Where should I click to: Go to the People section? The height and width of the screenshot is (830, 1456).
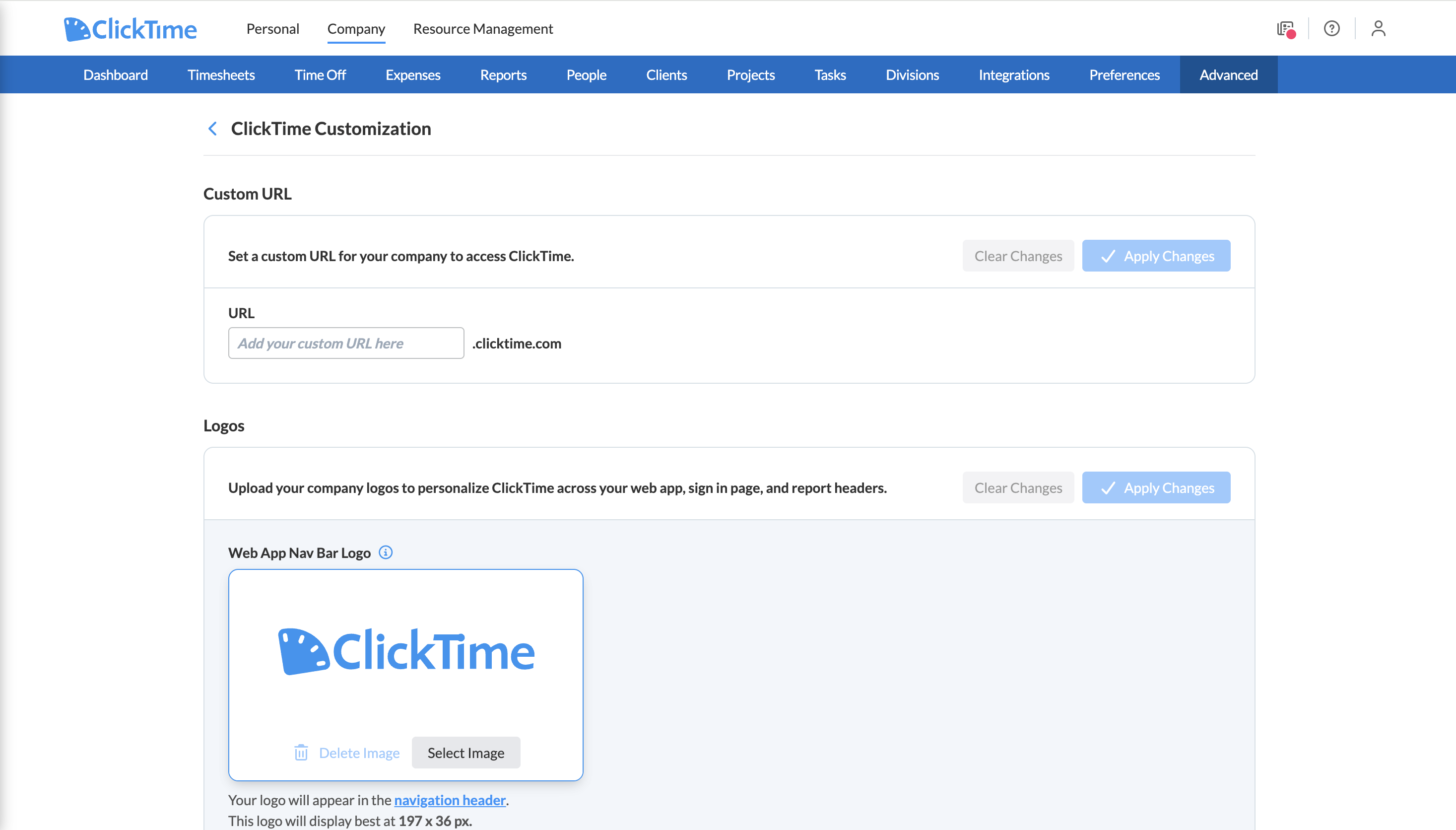pyautogui.click(x=586, y=74)
